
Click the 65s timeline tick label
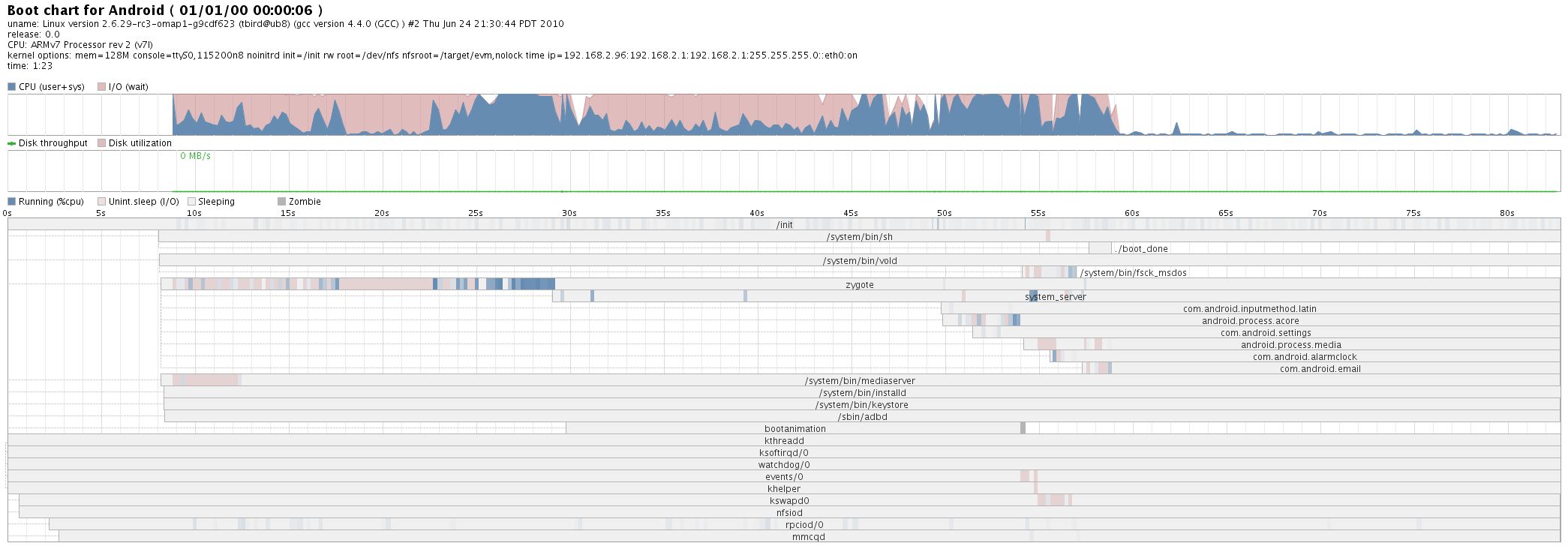click(x=1226, y=213)
